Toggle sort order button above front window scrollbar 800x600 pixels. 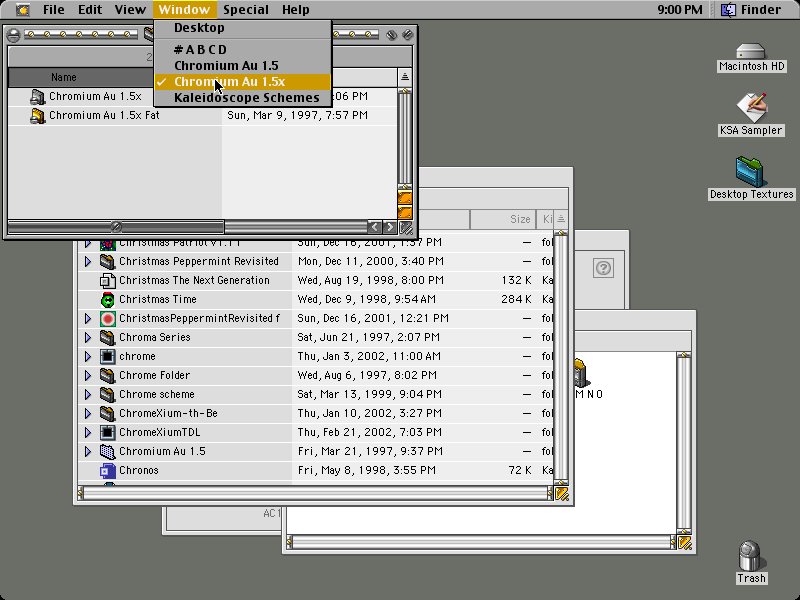point(405,77)
